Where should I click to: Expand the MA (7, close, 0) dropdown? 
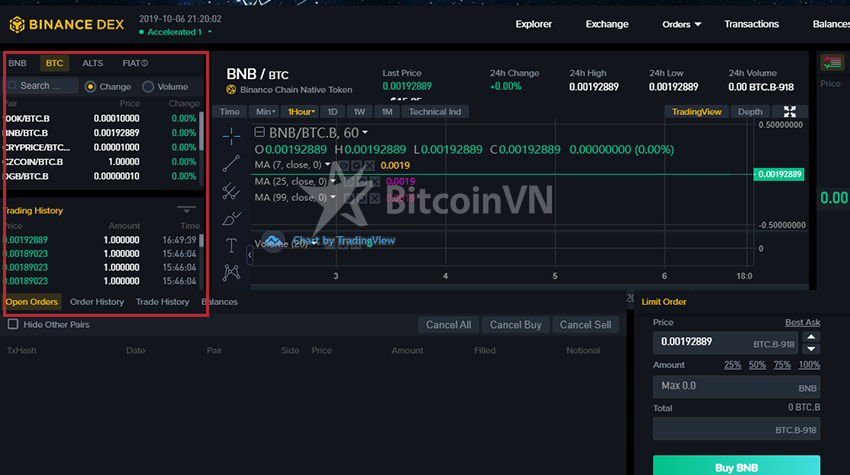click(x=327, y=164)
